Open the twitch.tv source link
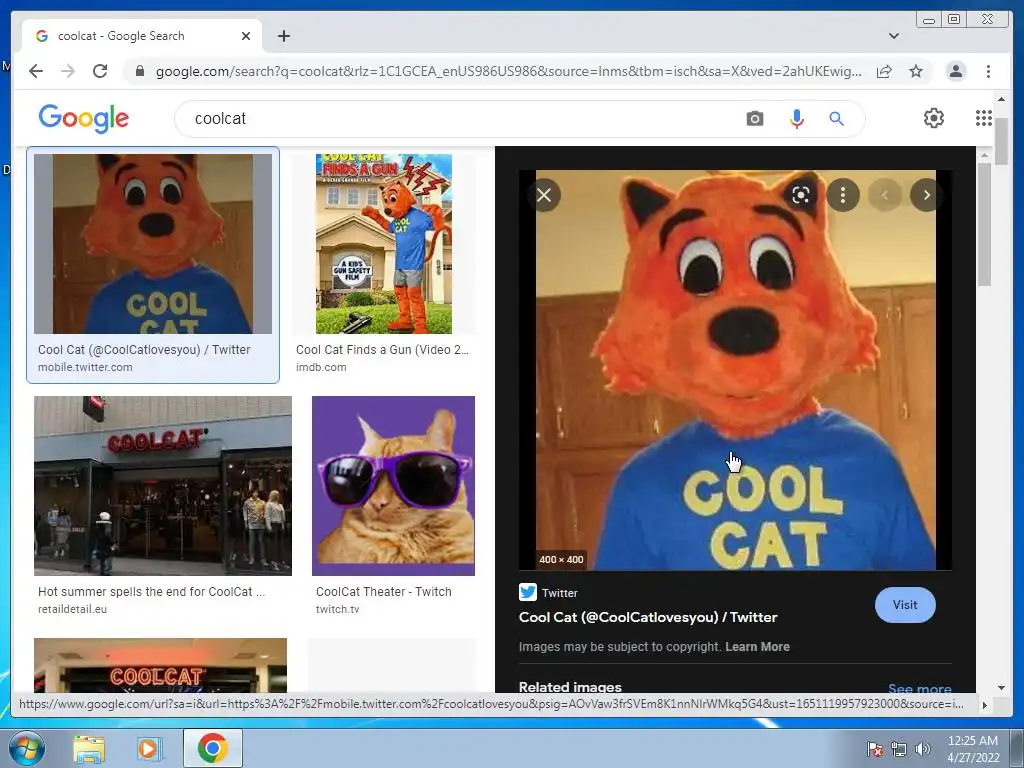The width and height of the screenshot is (1024, 768). [337, 609]
